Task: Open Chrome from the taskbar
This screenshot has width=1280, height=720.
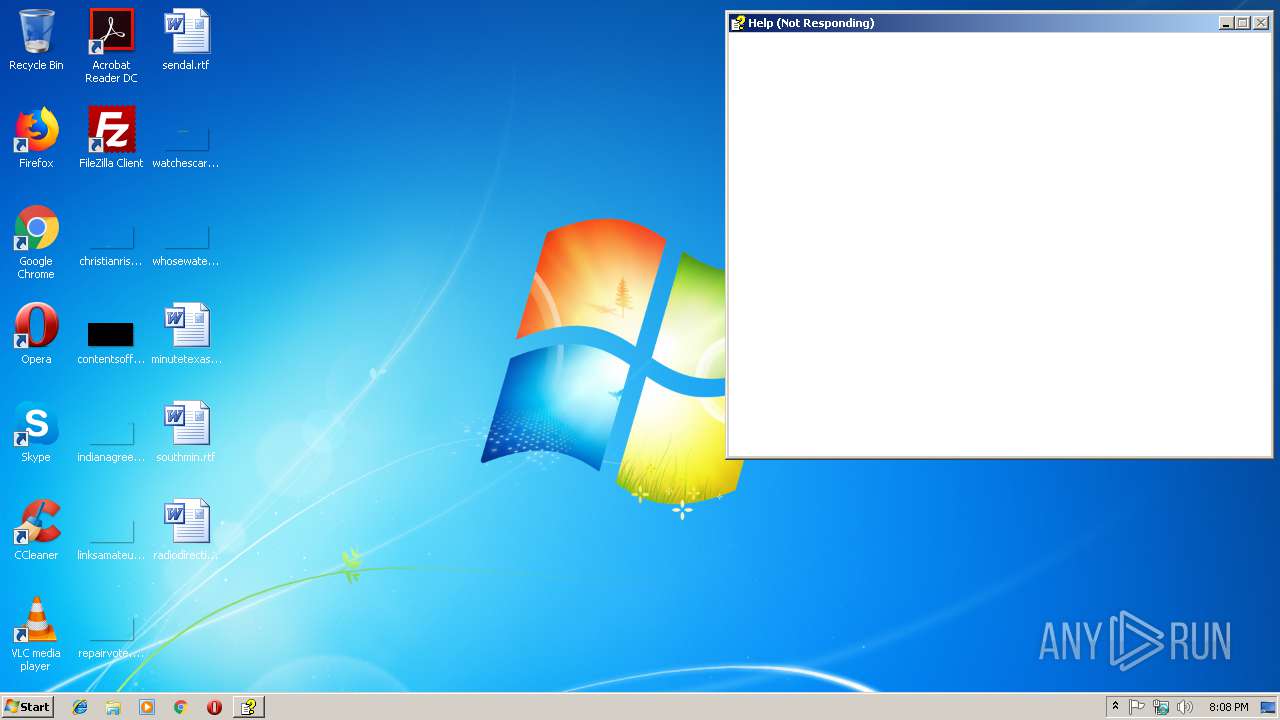Action: click(181, 707)
